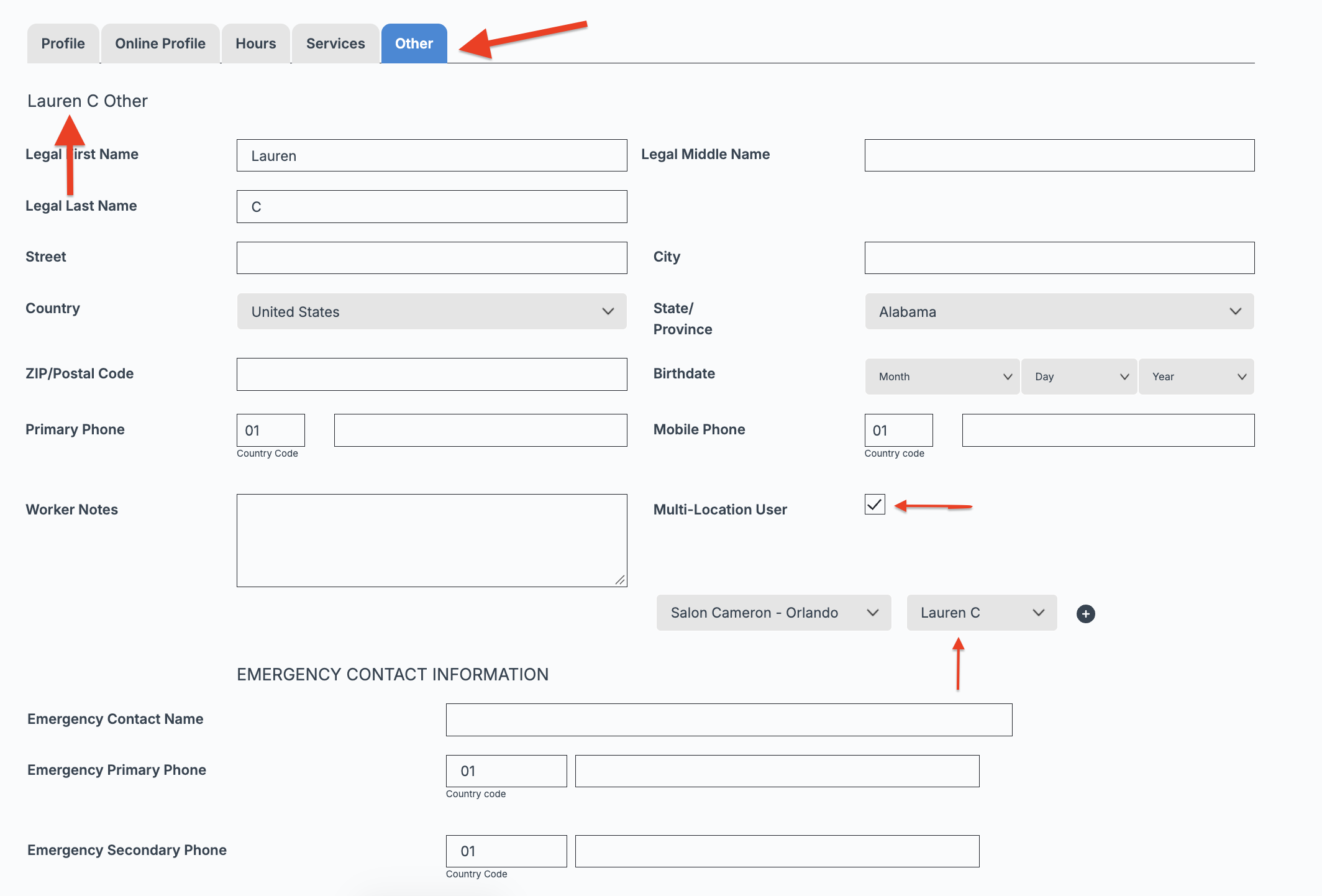Click the Mobile Phone number field

click(x=1108, y=430)
